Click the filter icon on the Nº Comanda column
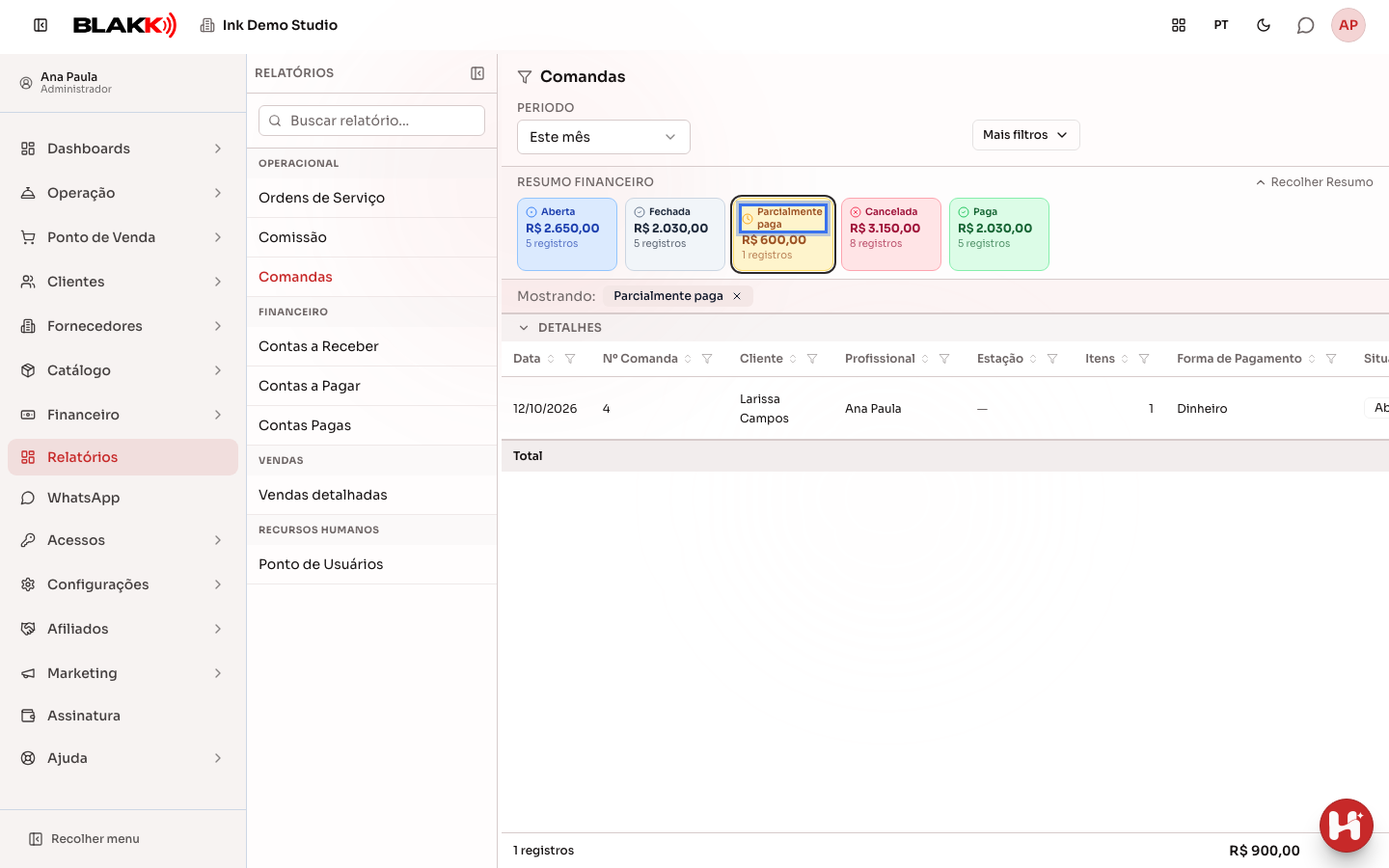This screenshot has width=1389, height=868. [707, 359]
